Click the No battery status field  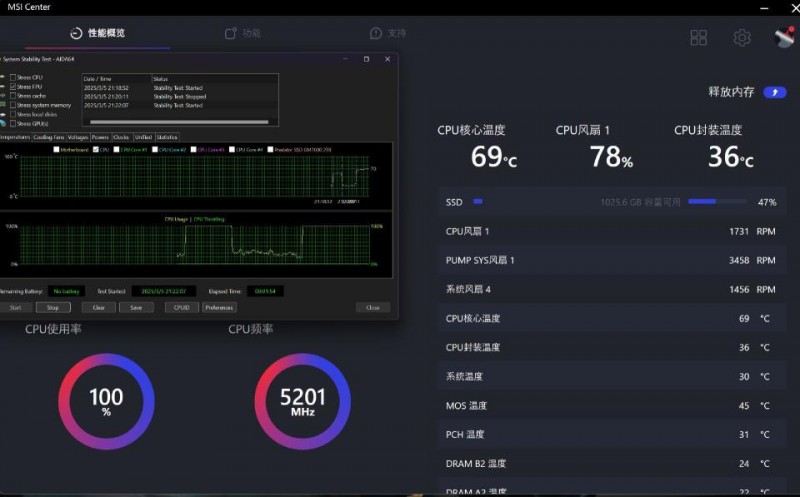[66, 291]
